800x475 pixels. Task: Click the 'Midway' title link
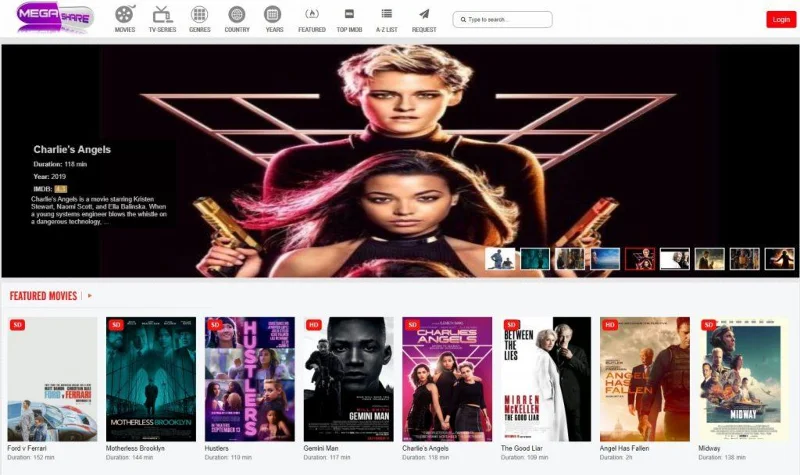coord(709,448)
